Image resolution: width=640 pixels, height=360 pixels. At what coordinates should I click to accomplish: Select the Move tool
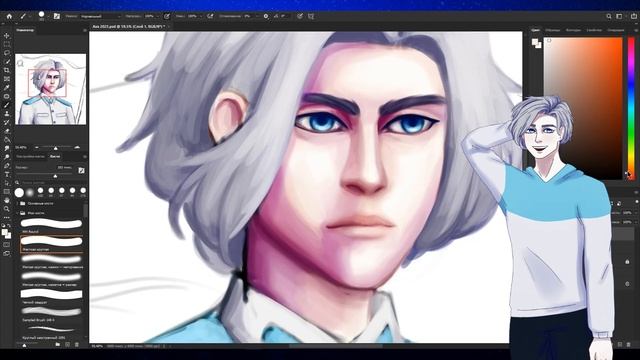7,36
